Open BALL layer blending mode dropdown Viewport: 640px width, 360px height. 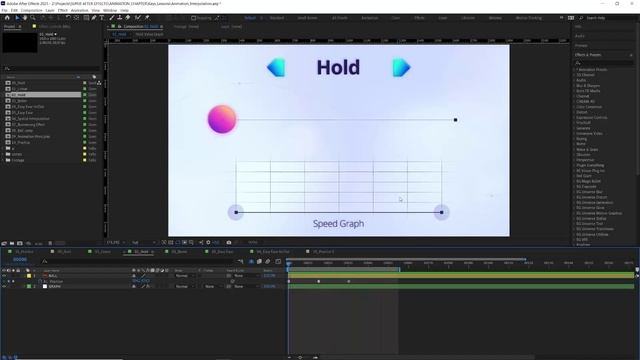click(x=184, y=276)
